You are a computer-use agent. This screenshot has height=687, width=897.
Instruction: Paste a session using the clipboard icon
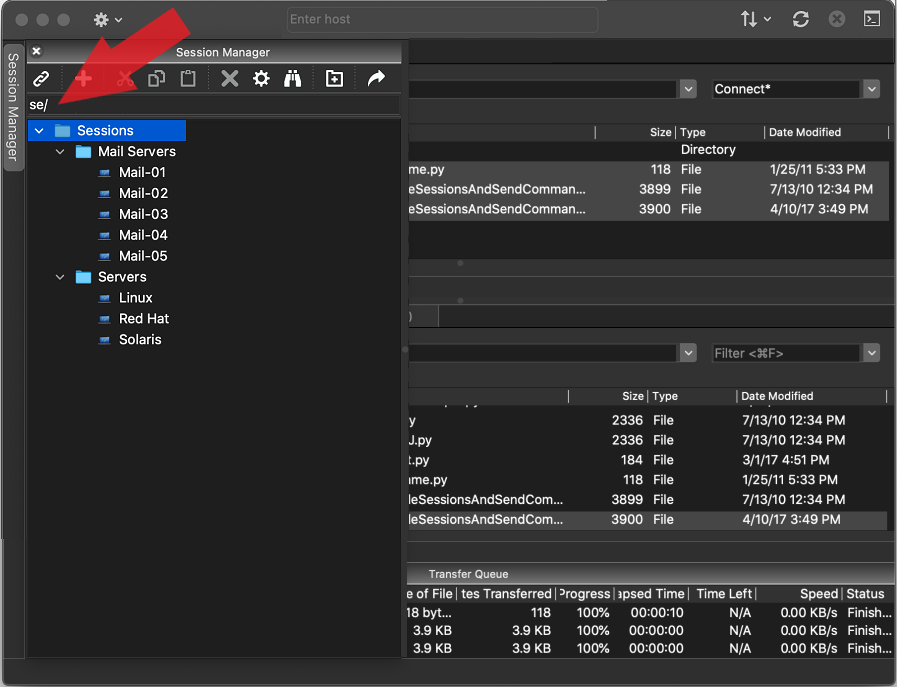(187, 79)
